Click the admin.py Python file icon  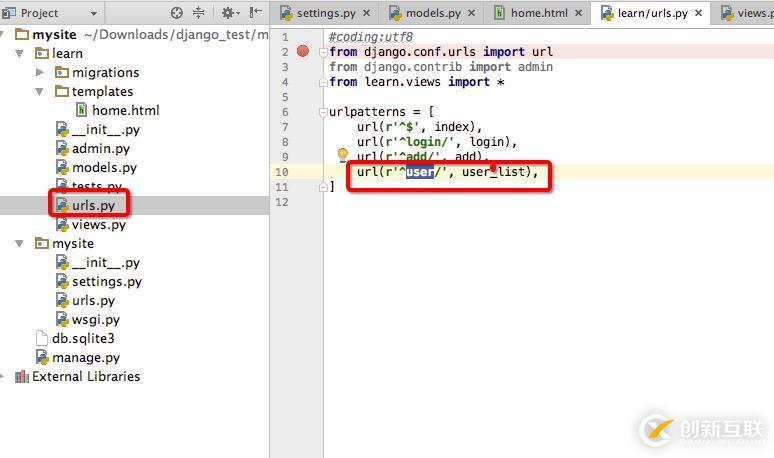62,148
